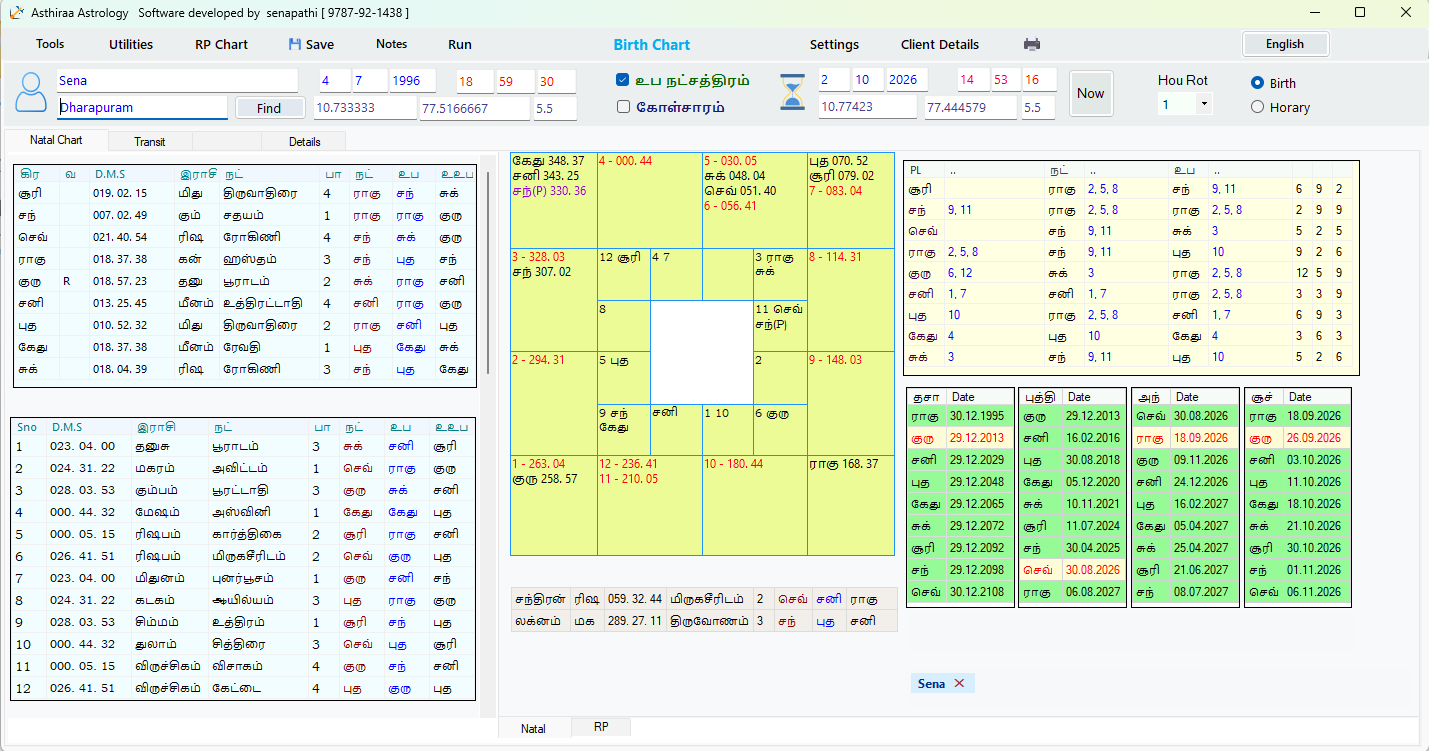Click the English language button
This screenshot has height=751, width=1429.
1285,44
